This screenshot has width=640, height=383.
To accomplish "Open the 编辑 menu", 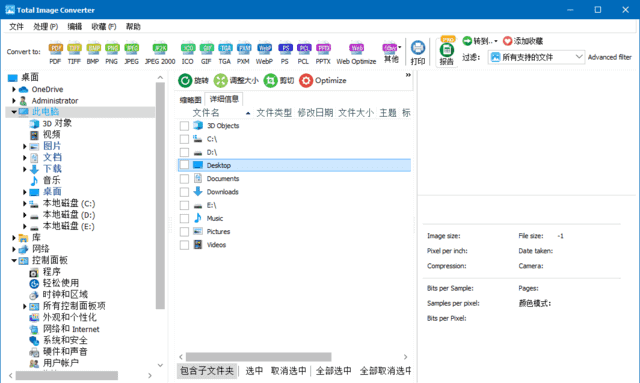I will pyautogui.click(x=75, y=27).
